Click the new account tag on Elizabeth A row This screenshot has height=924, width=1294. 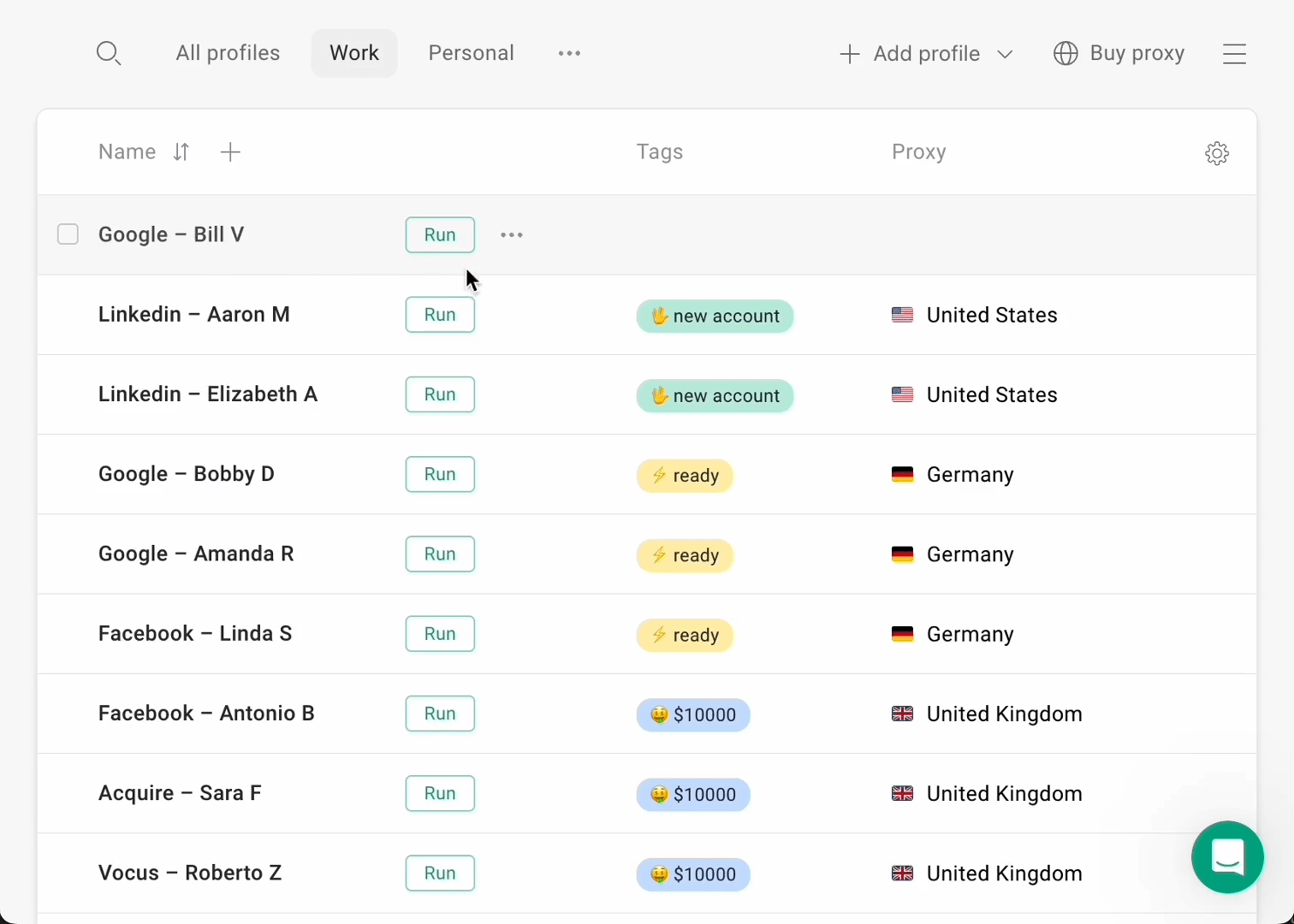[x=715, y=395]
